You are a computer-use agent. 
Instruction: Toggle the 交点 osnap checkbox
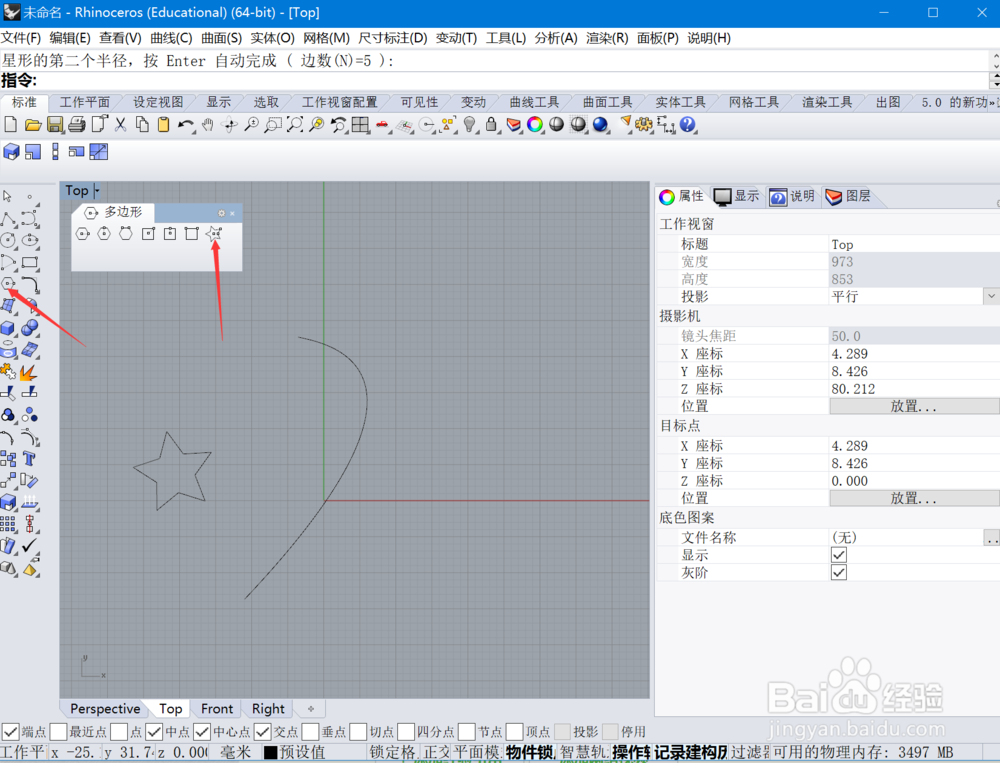(x=262, y=731)
